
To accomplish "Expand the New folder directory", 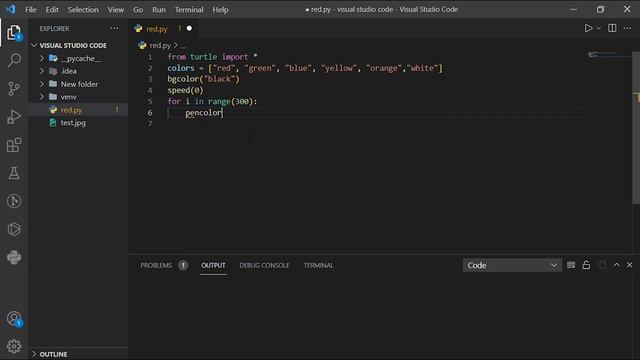I will [42, 84].
